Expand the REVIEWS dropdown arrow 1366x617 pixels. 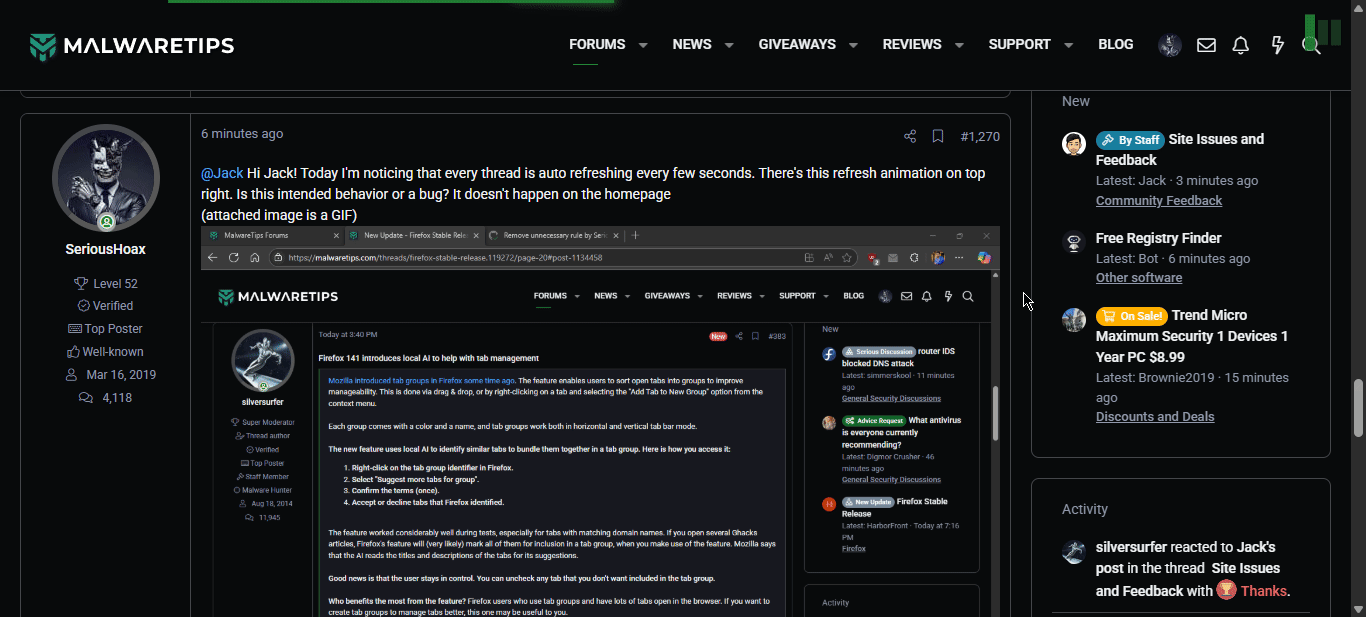click(959, 45)
